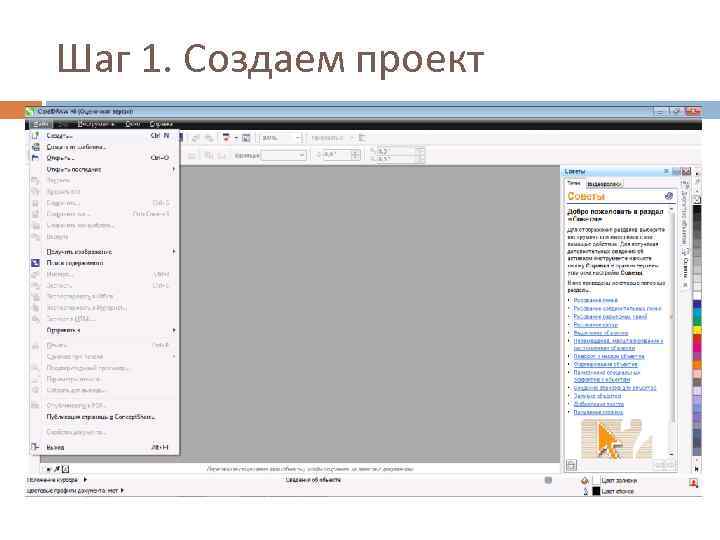Click the duplicate distance value fields
This screenshot has width=720, height=540.
(x=396, y=155)
